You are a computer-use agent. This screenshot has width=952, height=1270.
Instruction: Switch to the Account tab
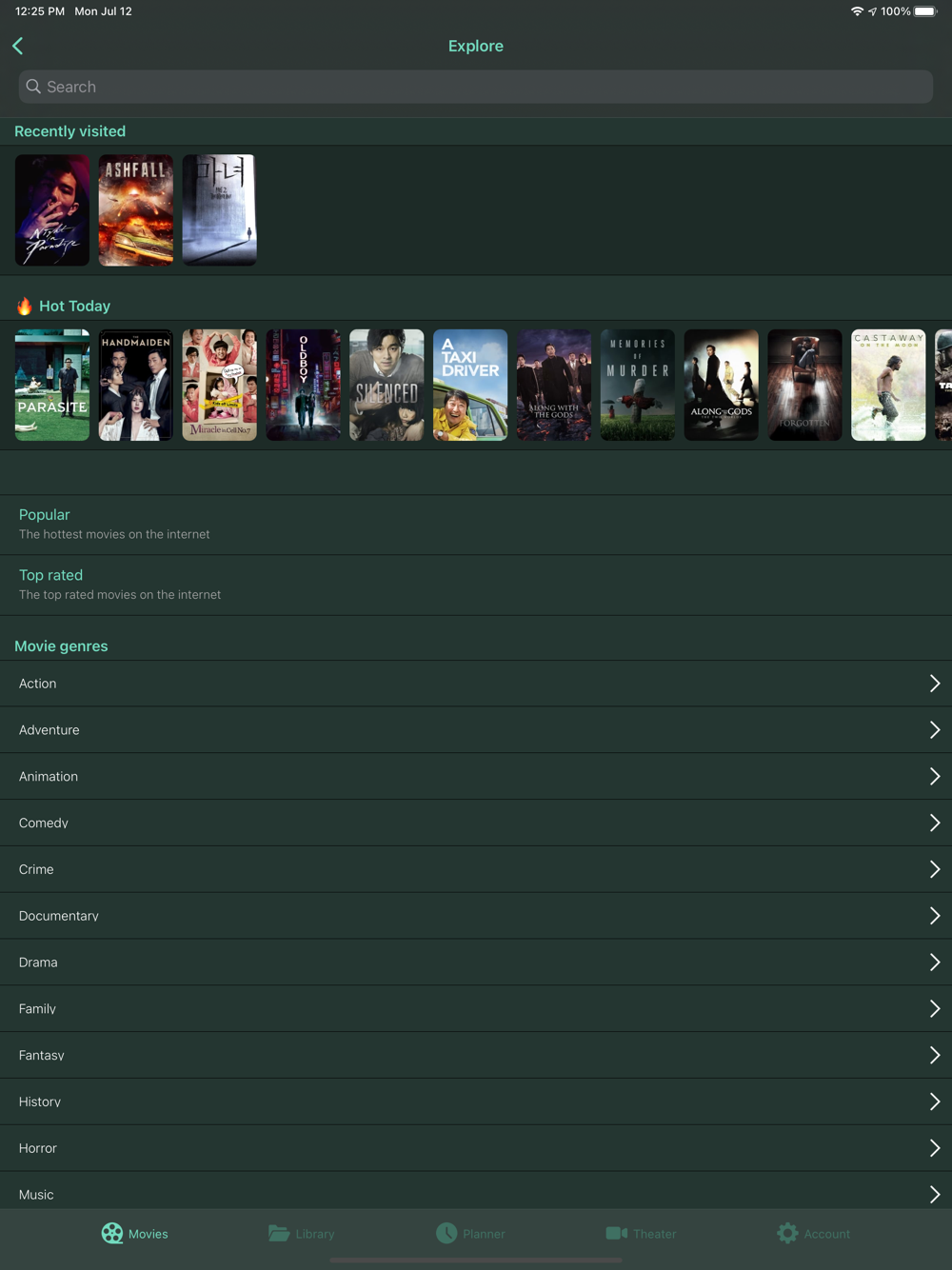coord(813,1233)
